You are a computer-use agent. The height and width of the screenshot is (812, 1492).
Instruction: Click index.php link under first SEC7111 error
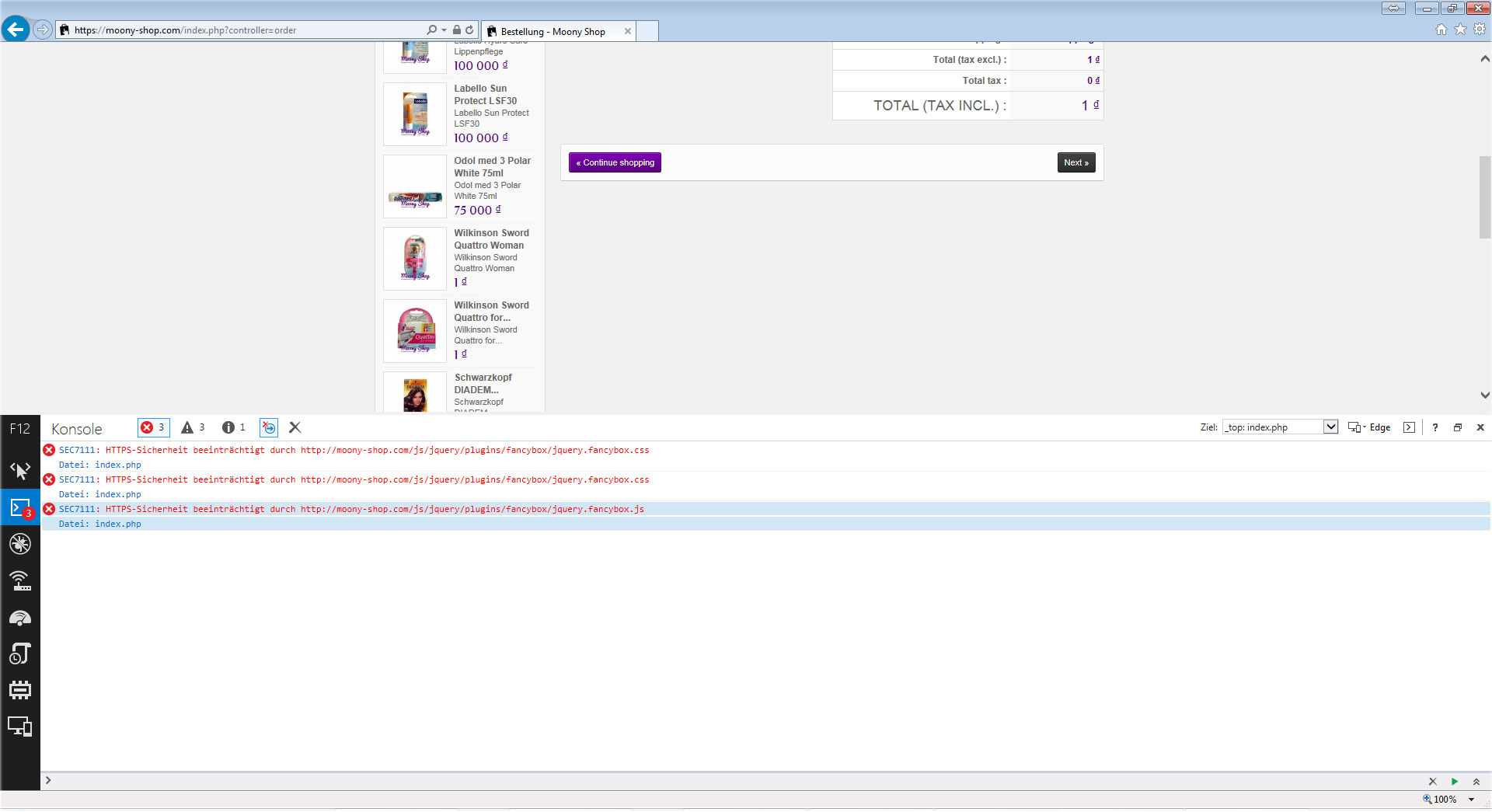click(x=118, y=465)
